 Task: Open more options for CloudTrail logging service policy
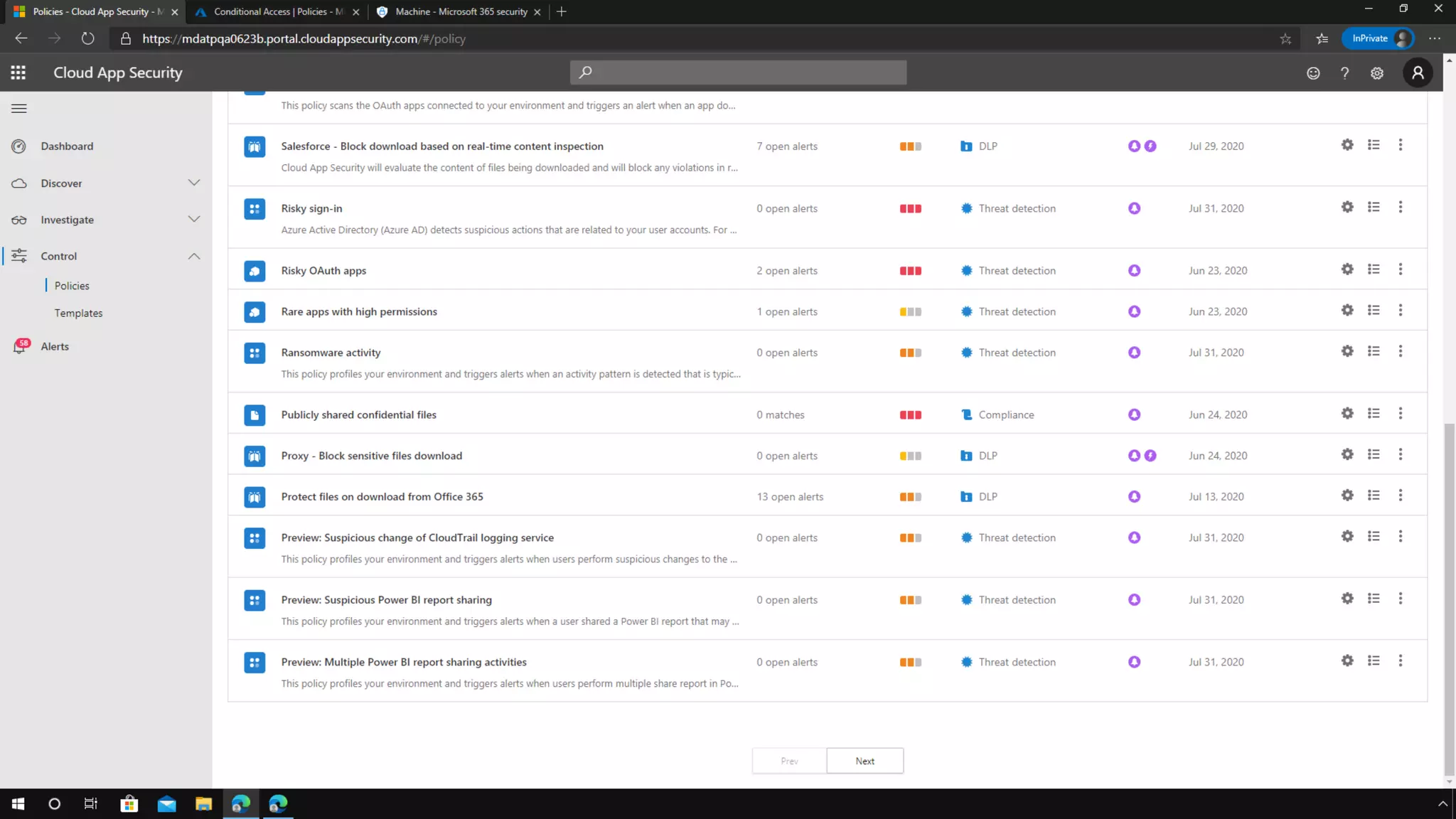pos(1401,537)
